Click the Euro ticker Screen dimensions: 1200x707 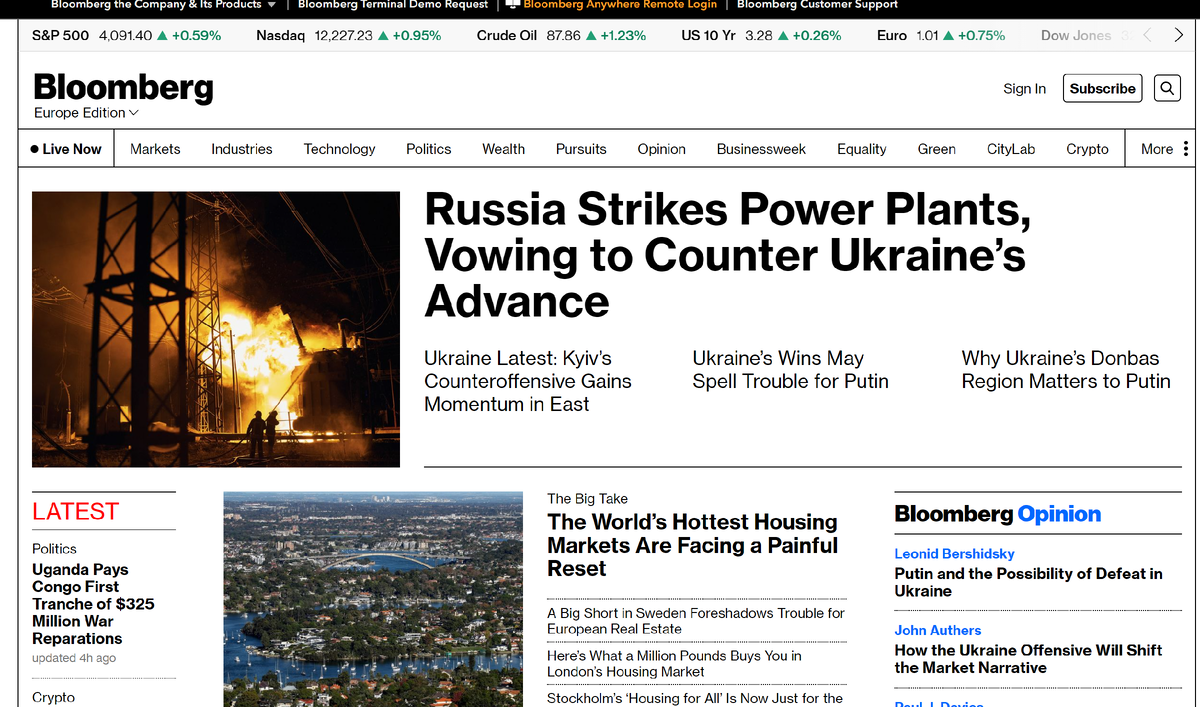[x=941, y=35]
